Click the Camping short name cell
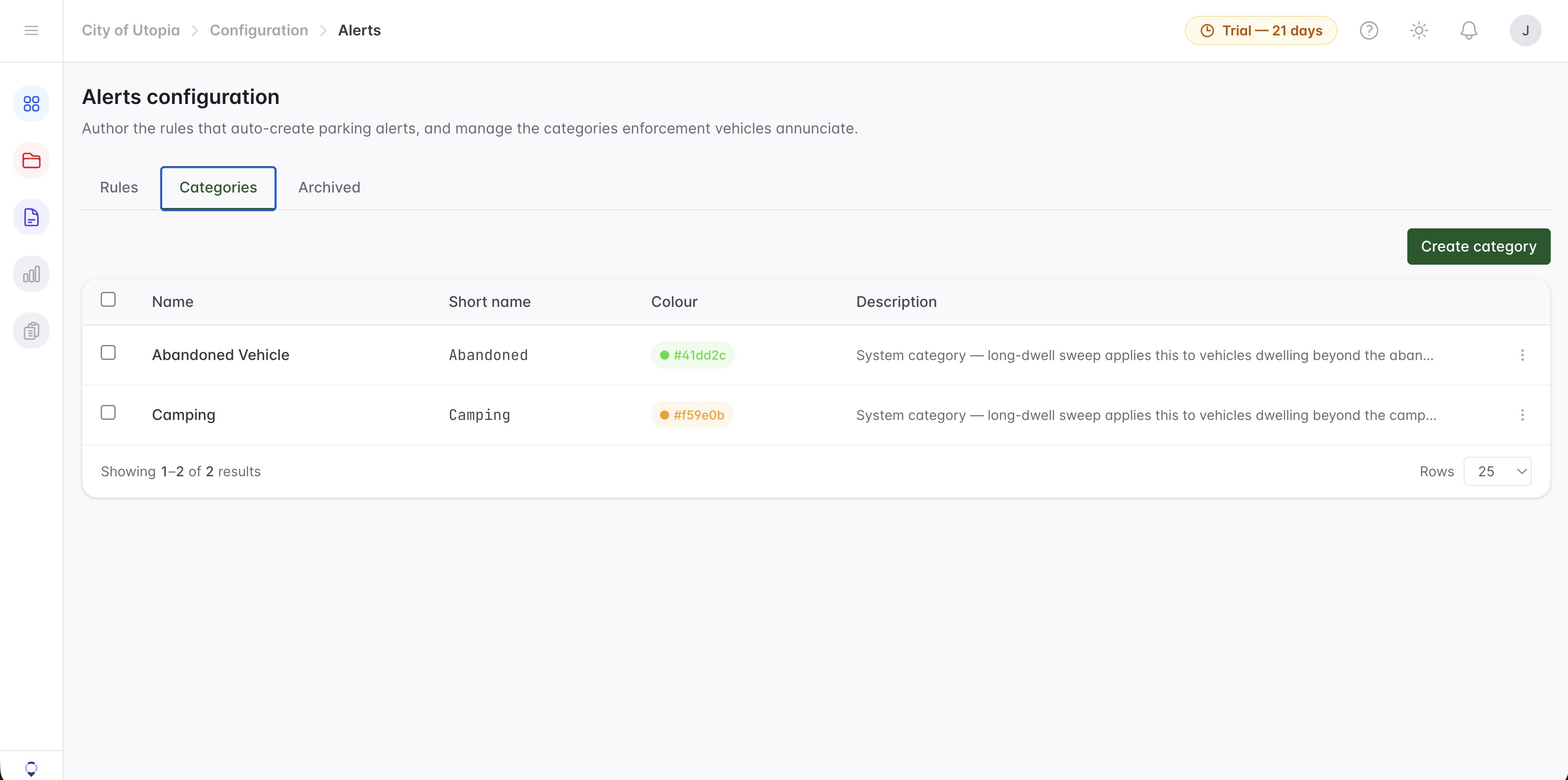The image size is (1568, 780). click(x=480, y=415)
